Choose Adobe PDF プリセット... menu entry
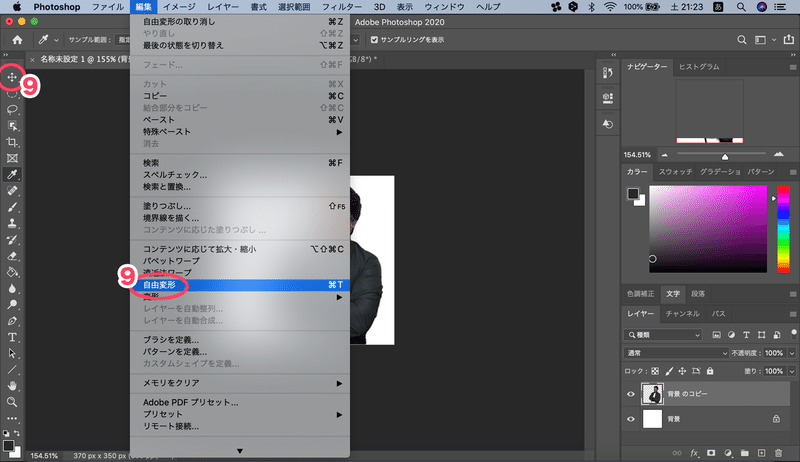Viewport: 800px width, 462px height. pos(240,402)
